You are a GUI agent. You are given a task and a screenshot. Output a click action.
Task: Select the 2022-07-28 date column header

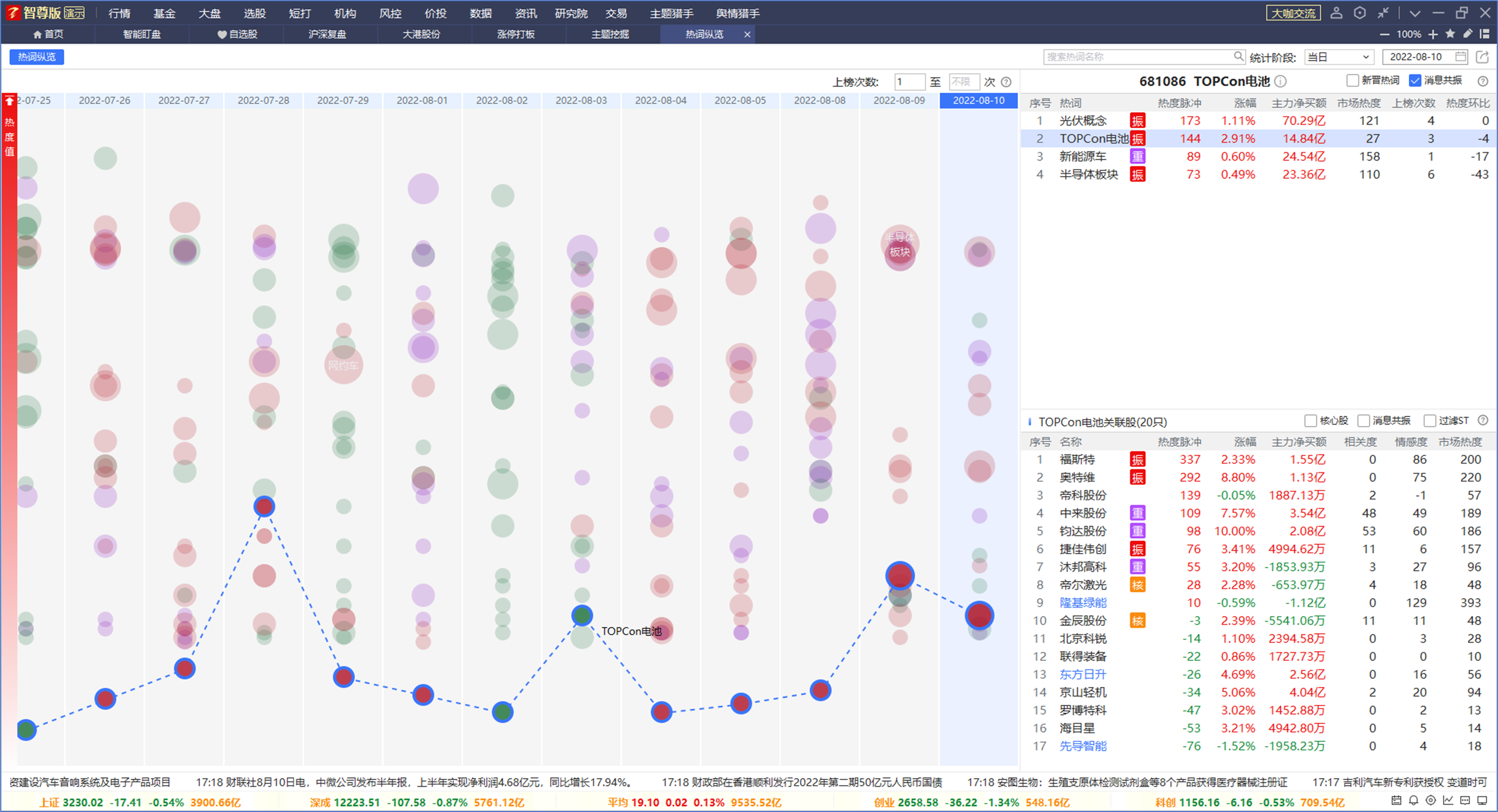[263, 101]
